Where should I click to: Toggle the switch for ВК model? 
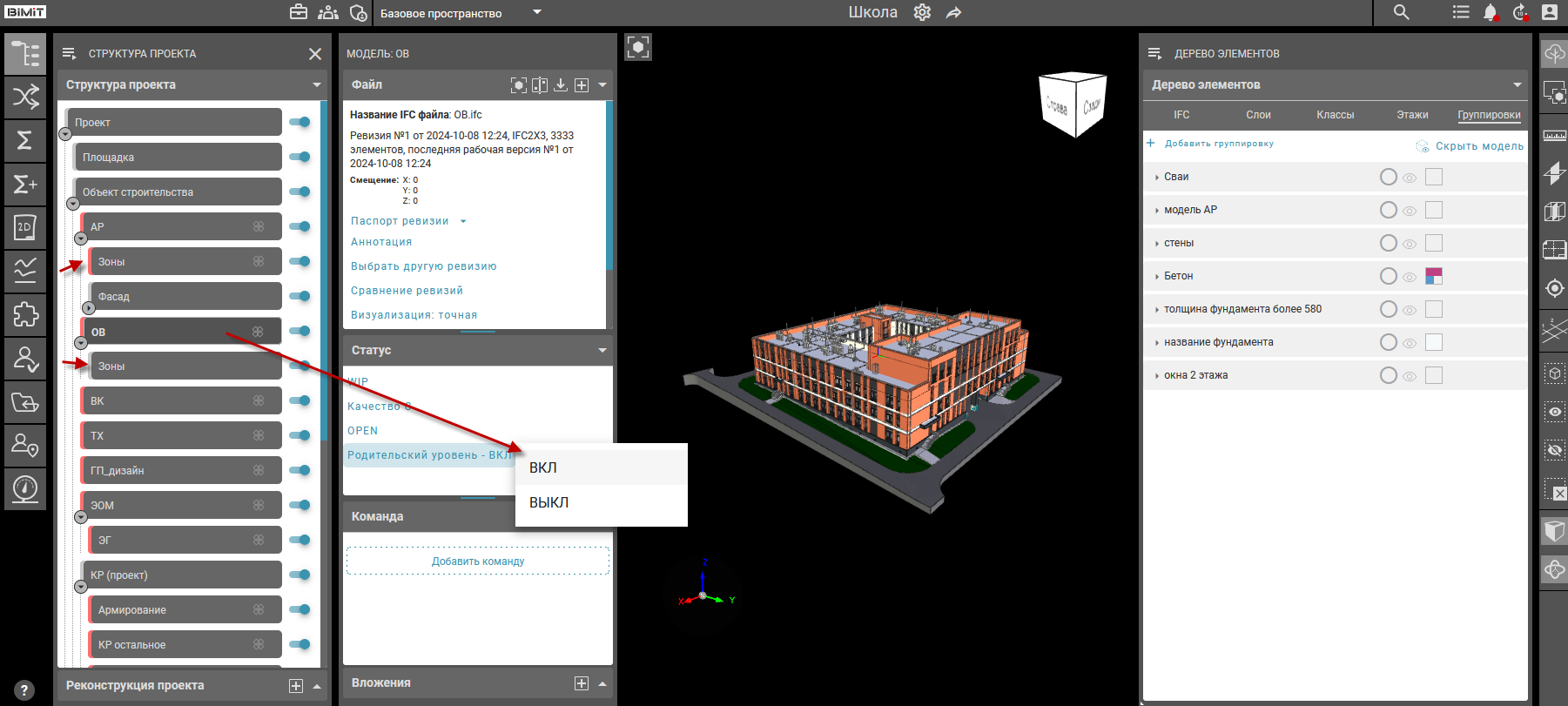point(299,400)
